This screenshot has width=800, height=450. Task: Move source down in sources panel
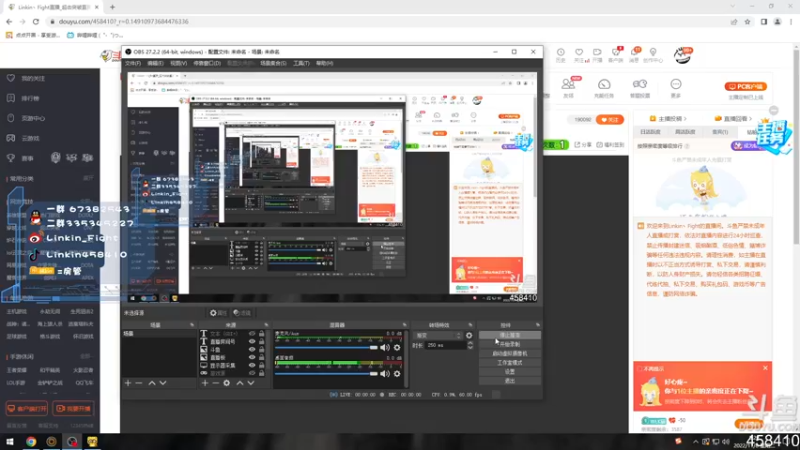(x=251, y=383)
